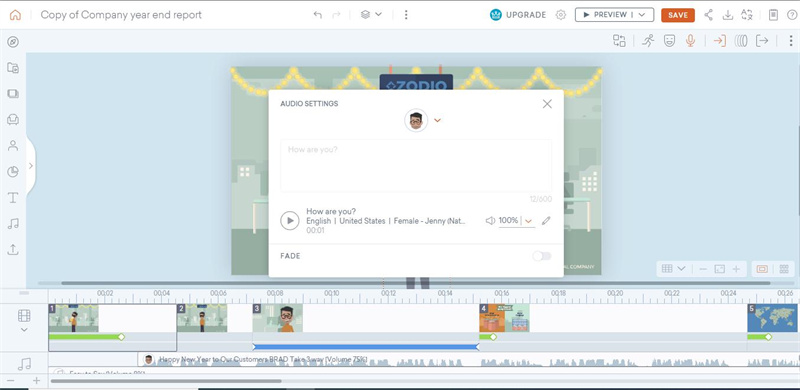Screen dimensions: 800x390
Task: Select the character avatar in dialog
Action: [416, 120]
